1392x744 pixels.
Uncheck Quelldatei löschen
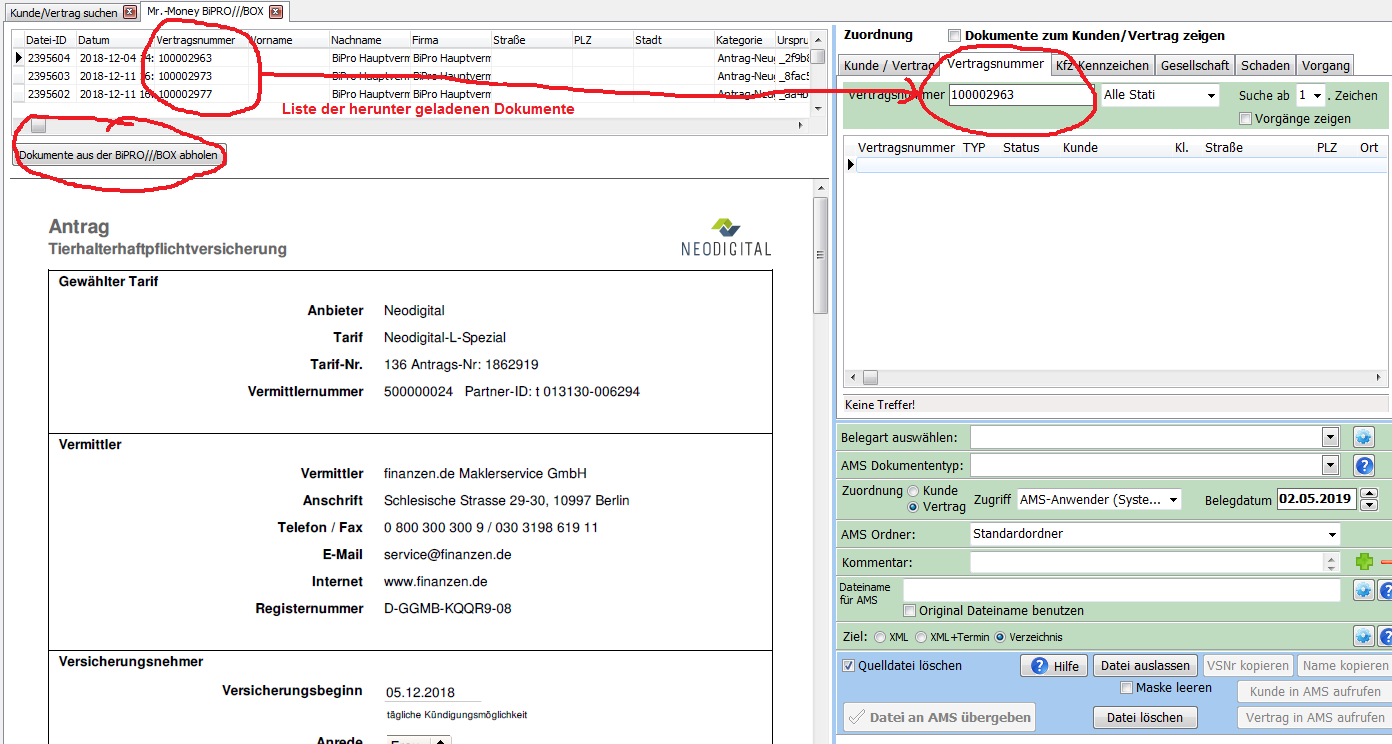tap(848, 666)
